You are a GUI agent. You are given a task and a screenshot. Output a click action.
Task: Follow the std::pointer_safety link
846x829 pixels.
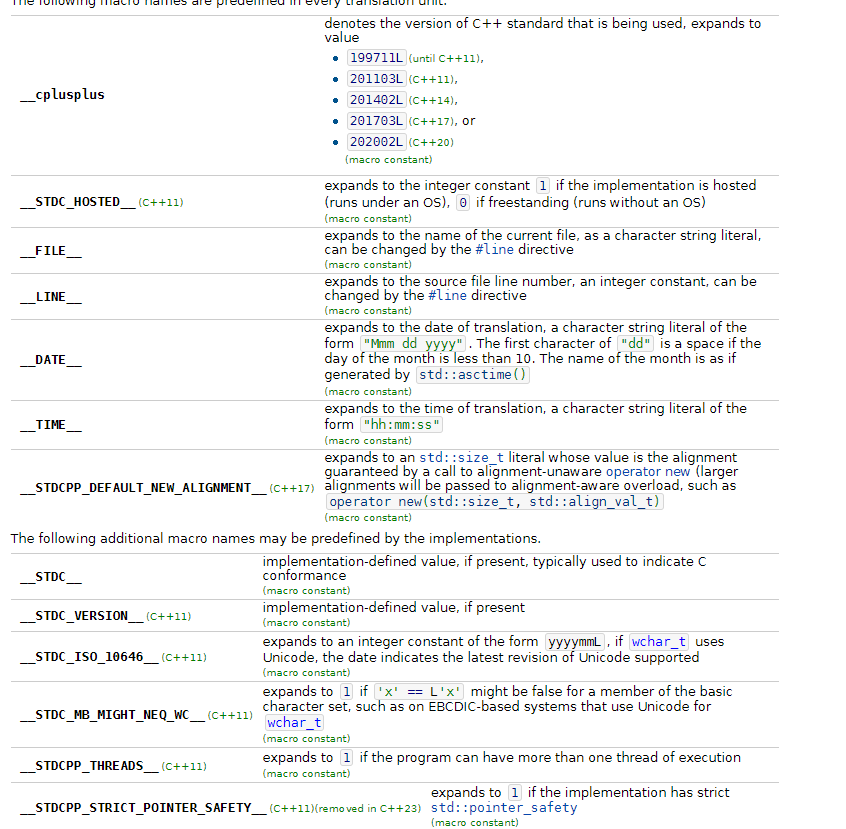coord(504,807)
